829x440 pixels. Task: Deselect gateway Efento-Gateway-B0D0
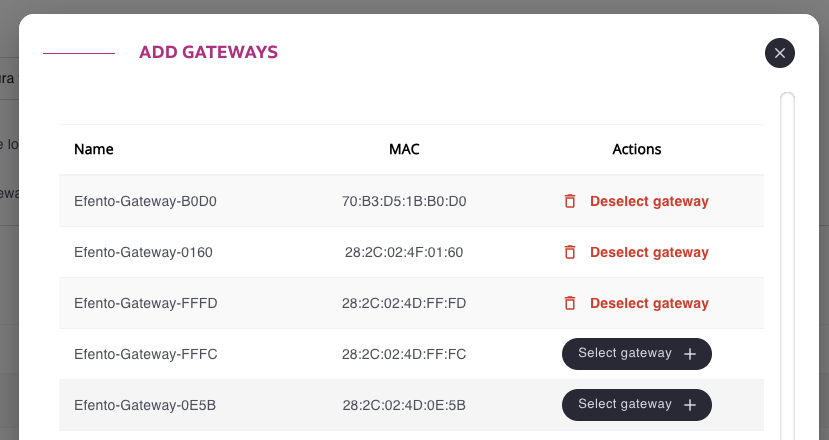point(649,201)
